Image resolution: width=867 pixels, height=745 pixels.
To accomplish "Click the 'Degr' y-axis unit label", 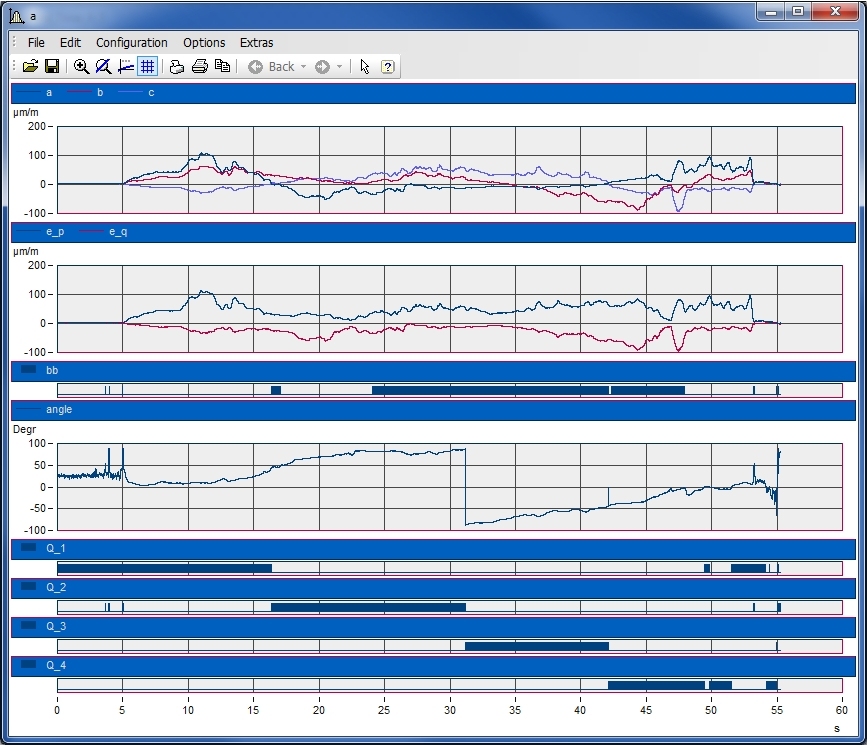I will pyautogui.click(x=24, y=430).
